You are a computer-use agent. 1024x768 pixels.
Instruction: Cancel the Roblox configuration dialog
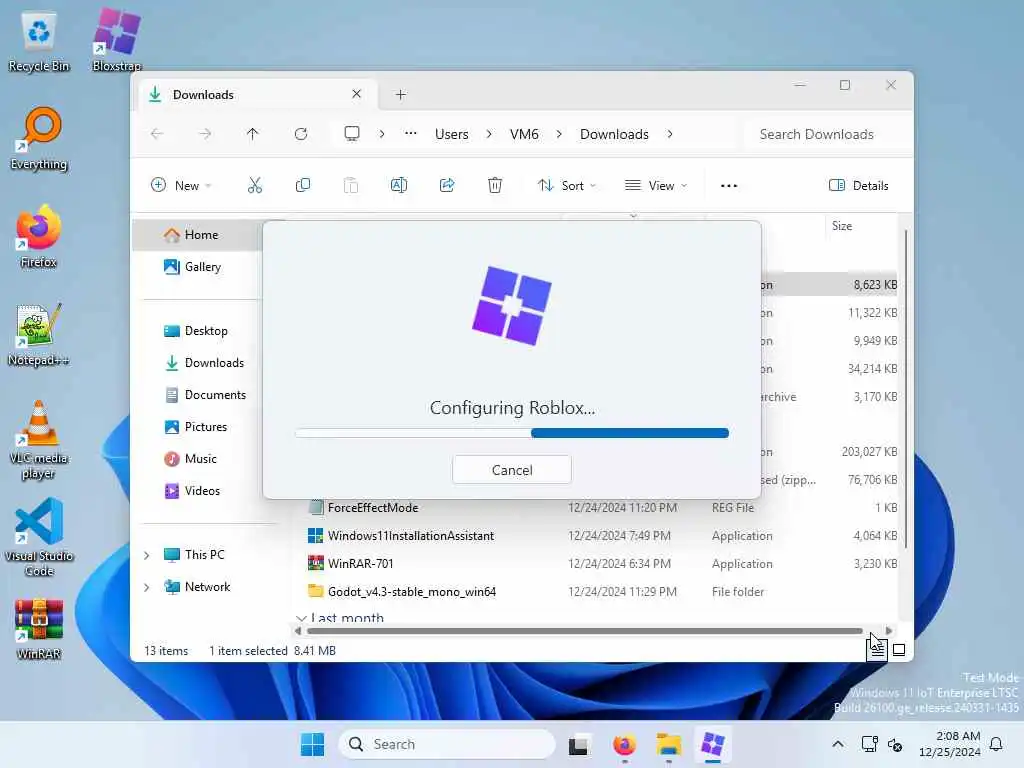point(511,470)
